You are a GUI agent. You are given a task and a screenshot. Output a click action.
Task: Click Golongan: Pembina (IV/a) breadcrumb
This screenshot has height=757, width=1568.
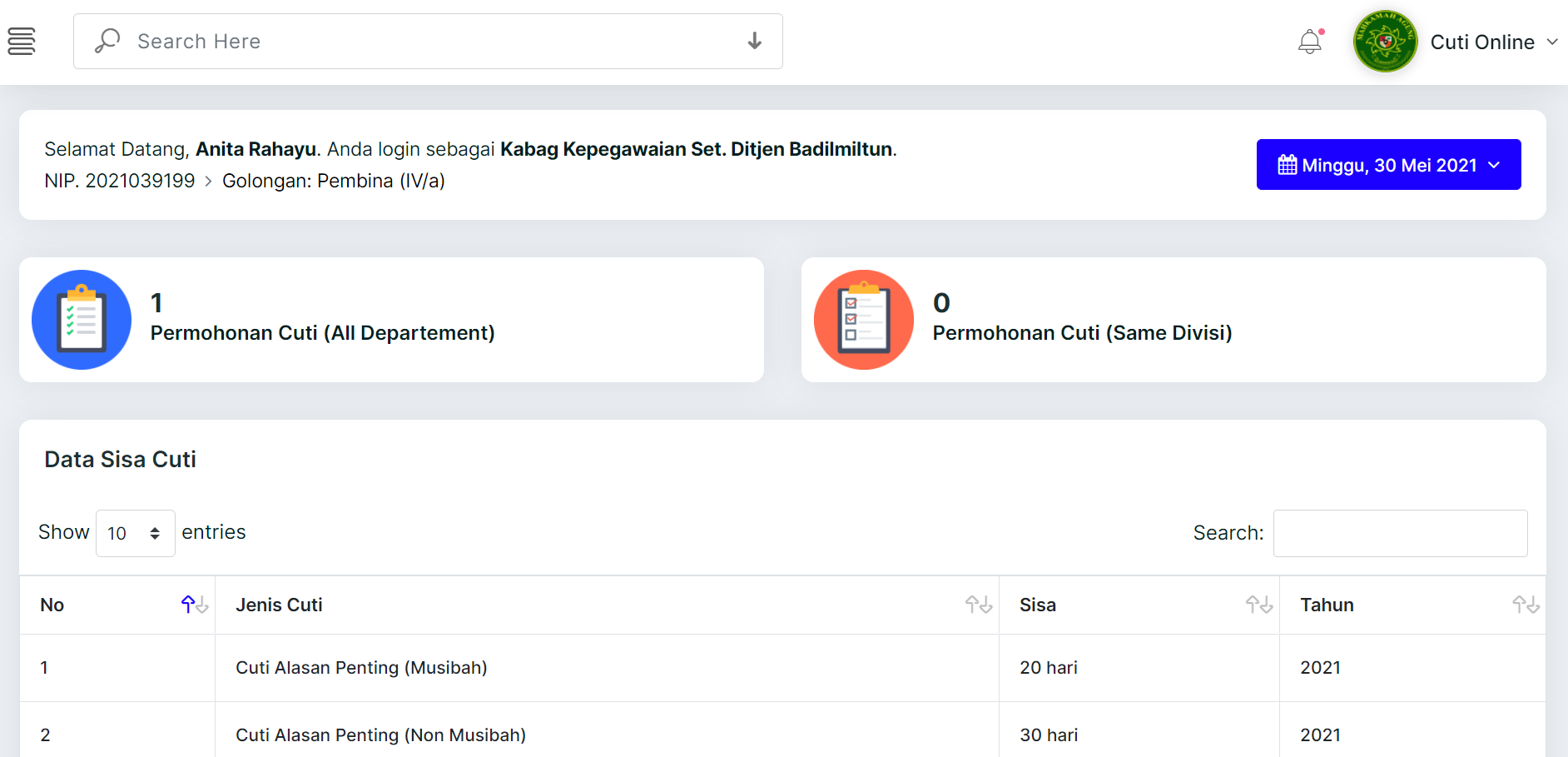coord(334,180)
